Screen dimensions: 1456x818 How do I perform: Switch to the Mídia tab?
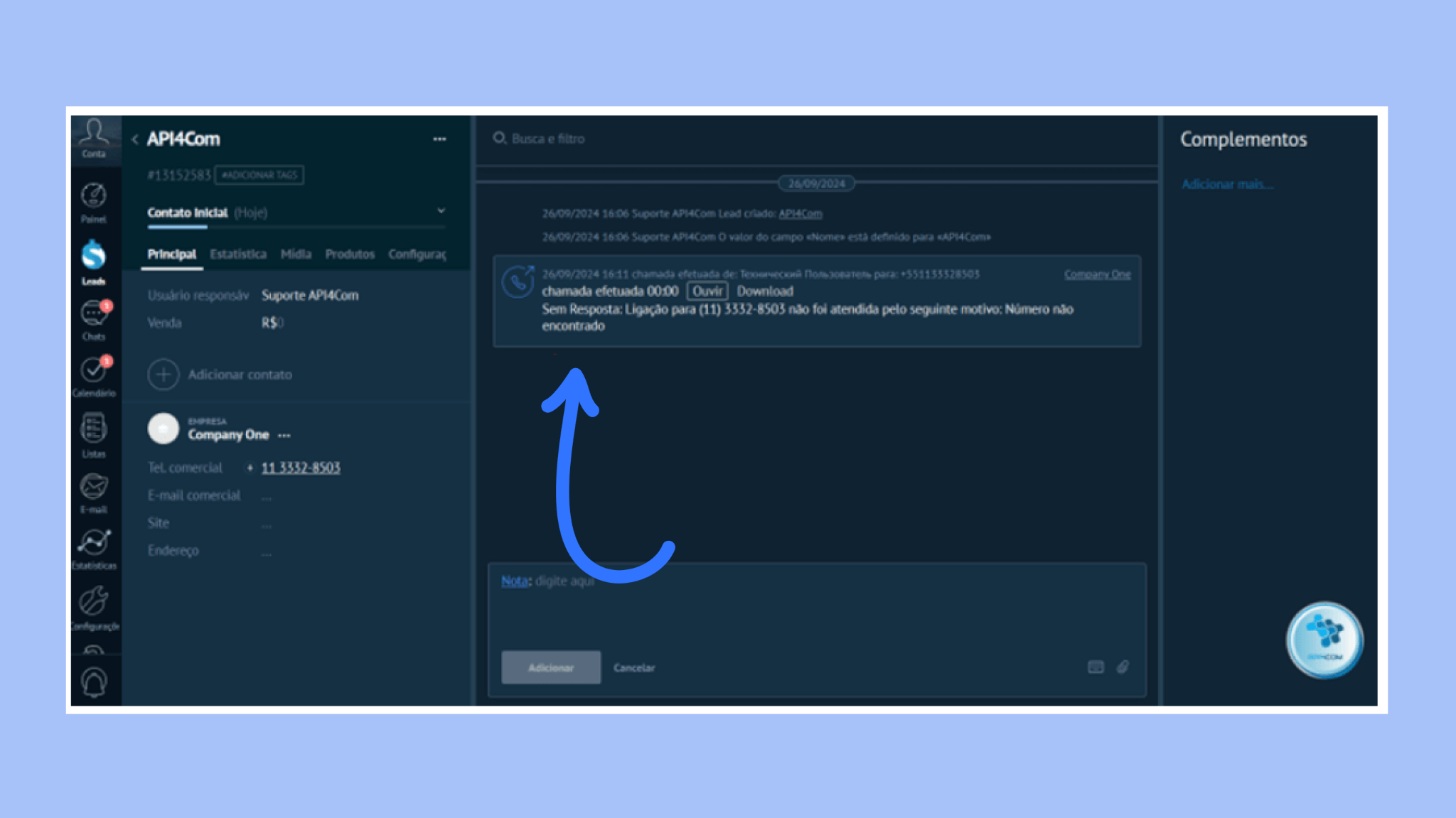pyautogui.click(x=296, y=254)
